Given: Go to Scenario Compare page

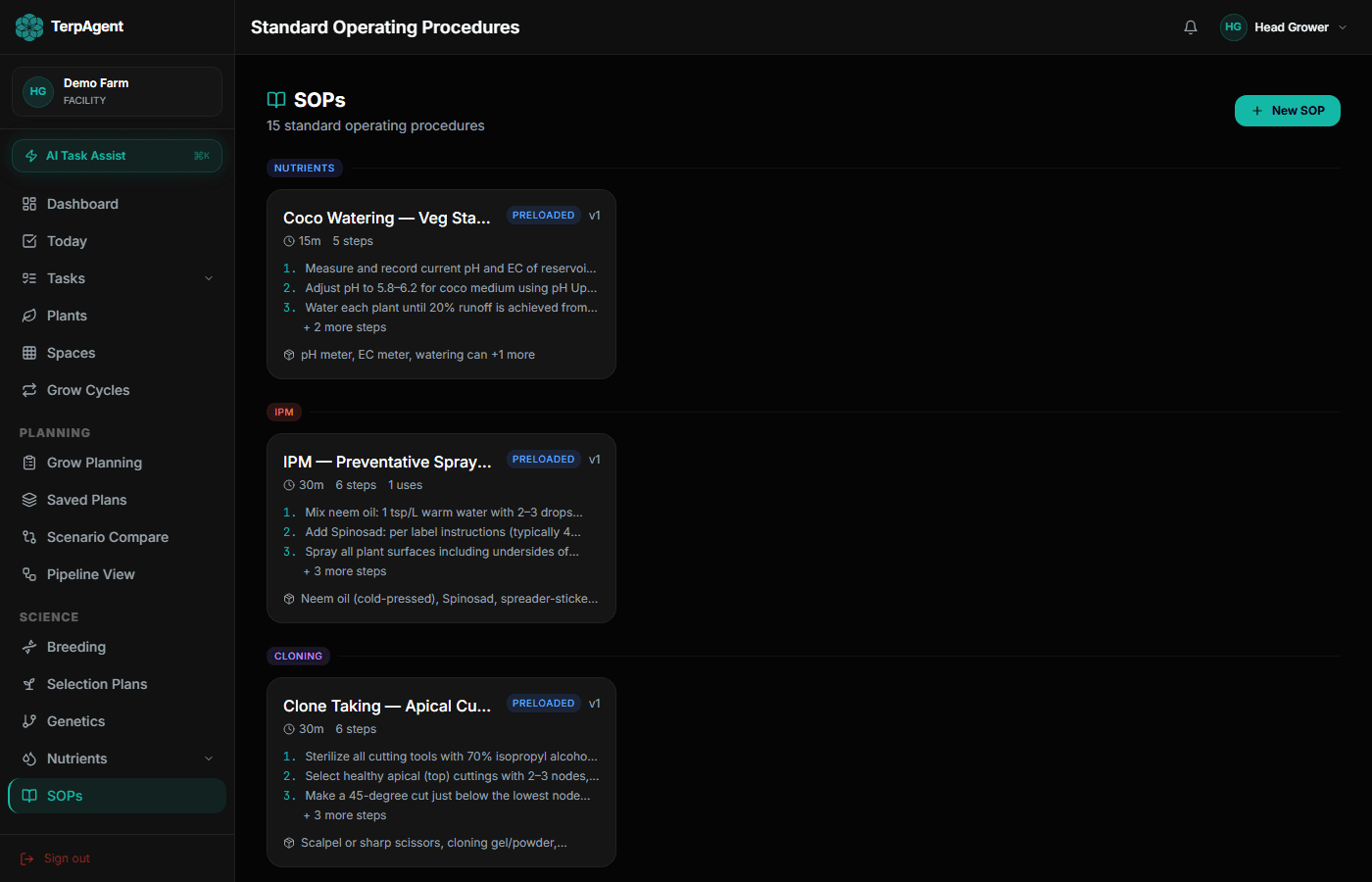Looking at the screenshot, I should click(107, 537).
